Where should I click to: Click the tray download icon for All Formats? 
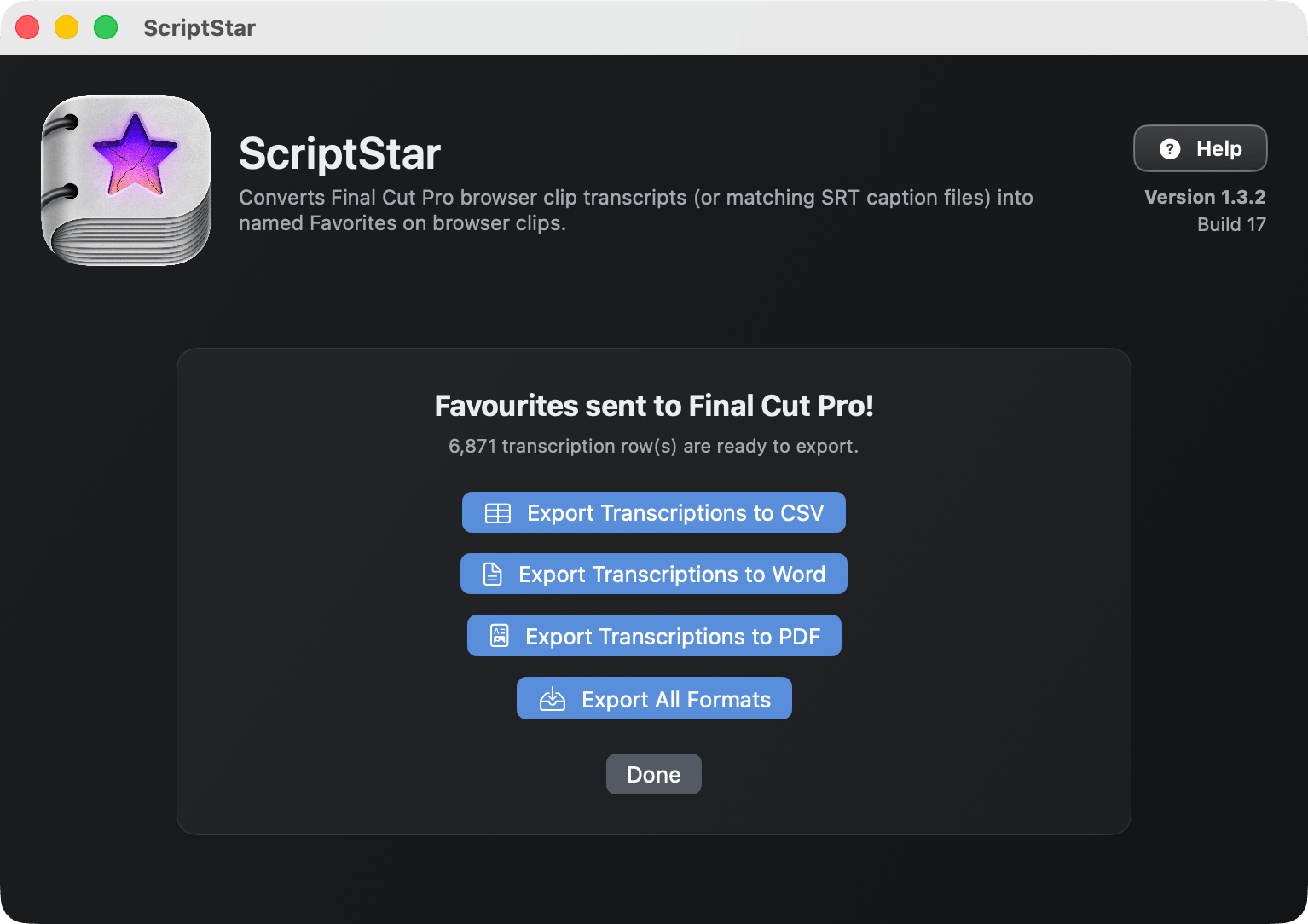click(x=553, y=700)
